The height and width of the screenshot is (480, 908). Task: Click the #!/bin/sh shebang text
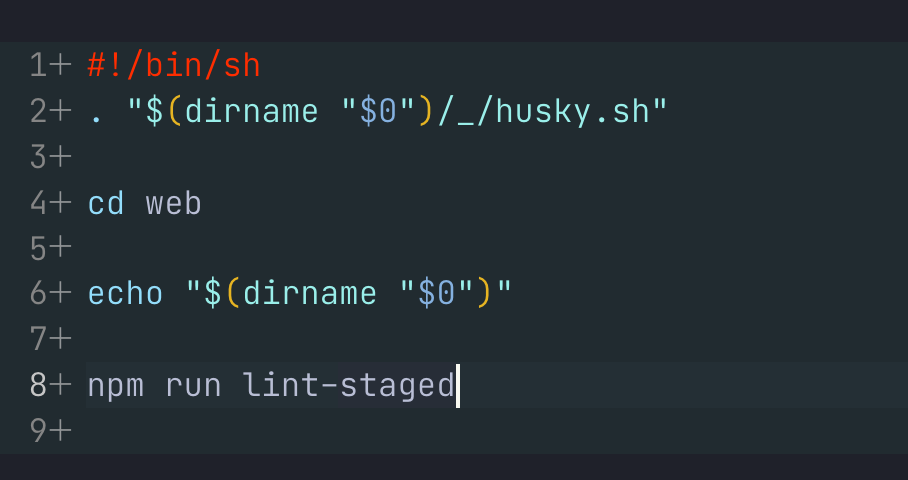(x=174, y=66)
